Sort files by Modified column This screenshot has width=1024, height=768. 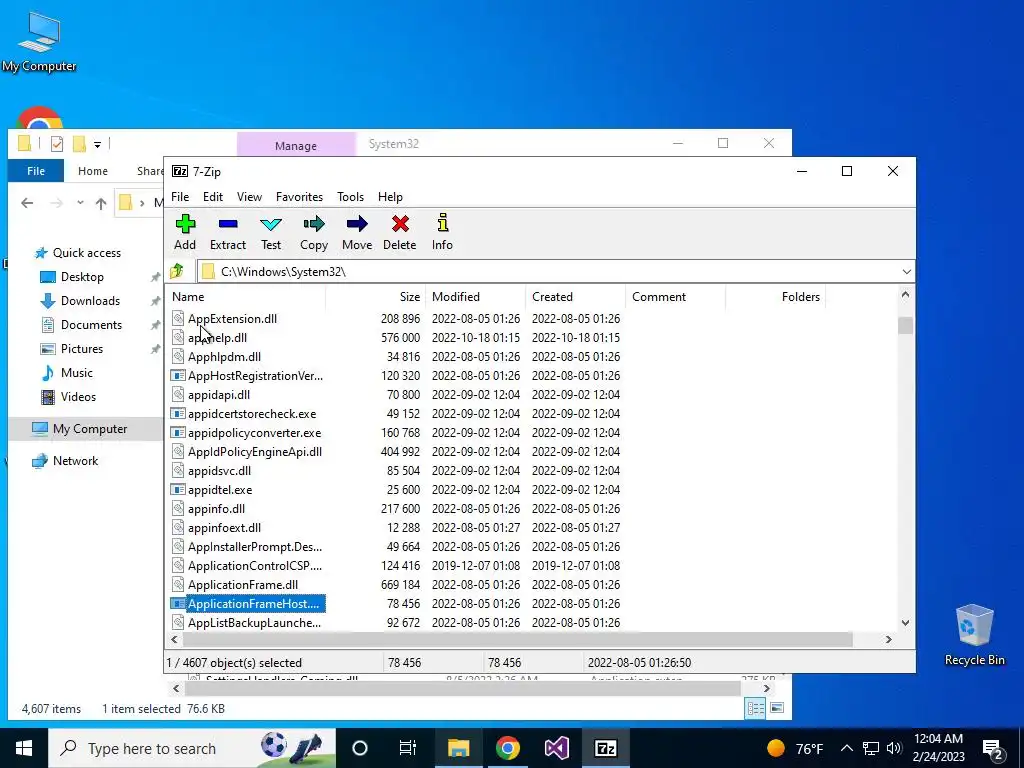(475, 296)
